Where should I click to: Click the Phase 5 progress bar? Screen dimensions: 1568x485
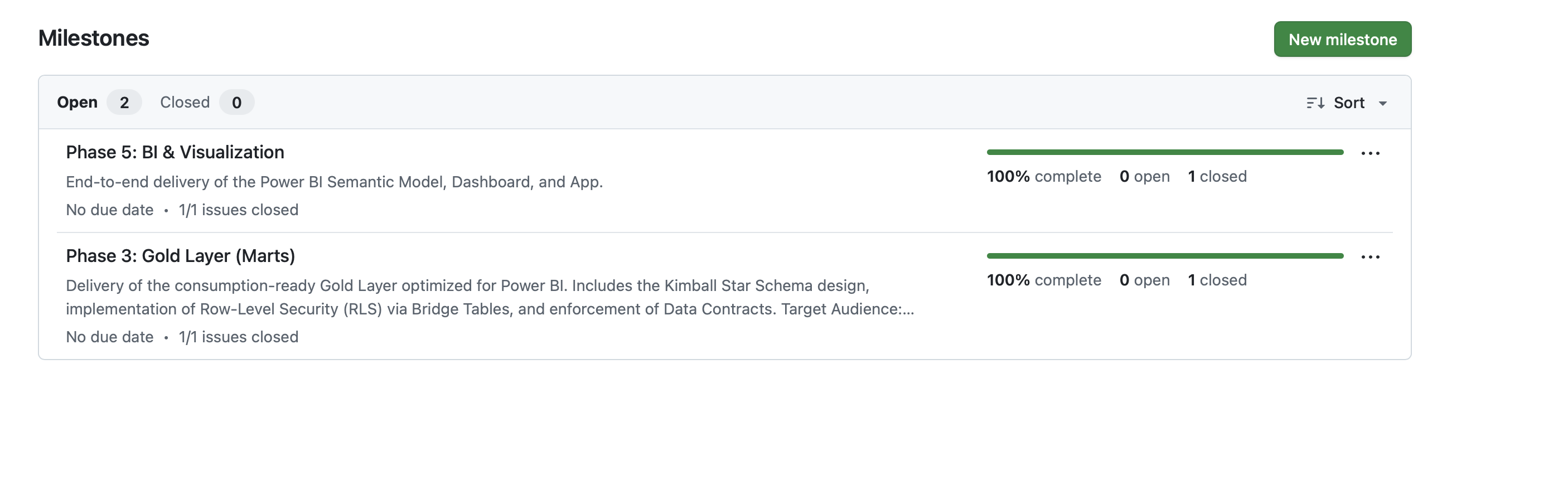click(1164, 152)
